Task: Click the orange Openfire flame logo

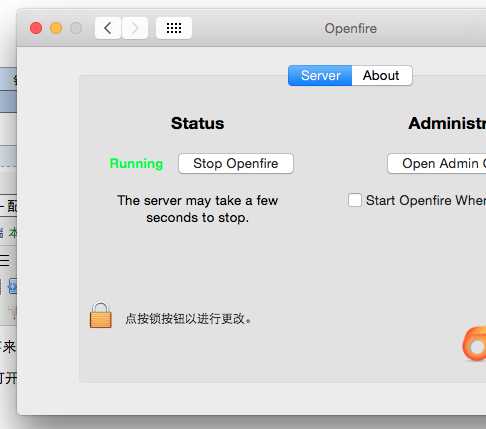Action: (x=474, y=344)
